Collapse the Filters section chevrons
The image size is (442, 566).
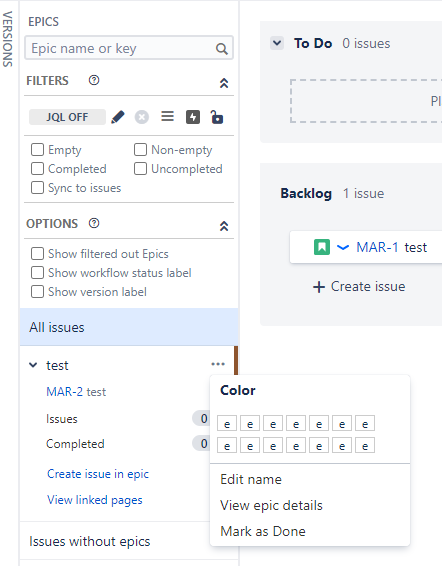click(x=224, y=83)
